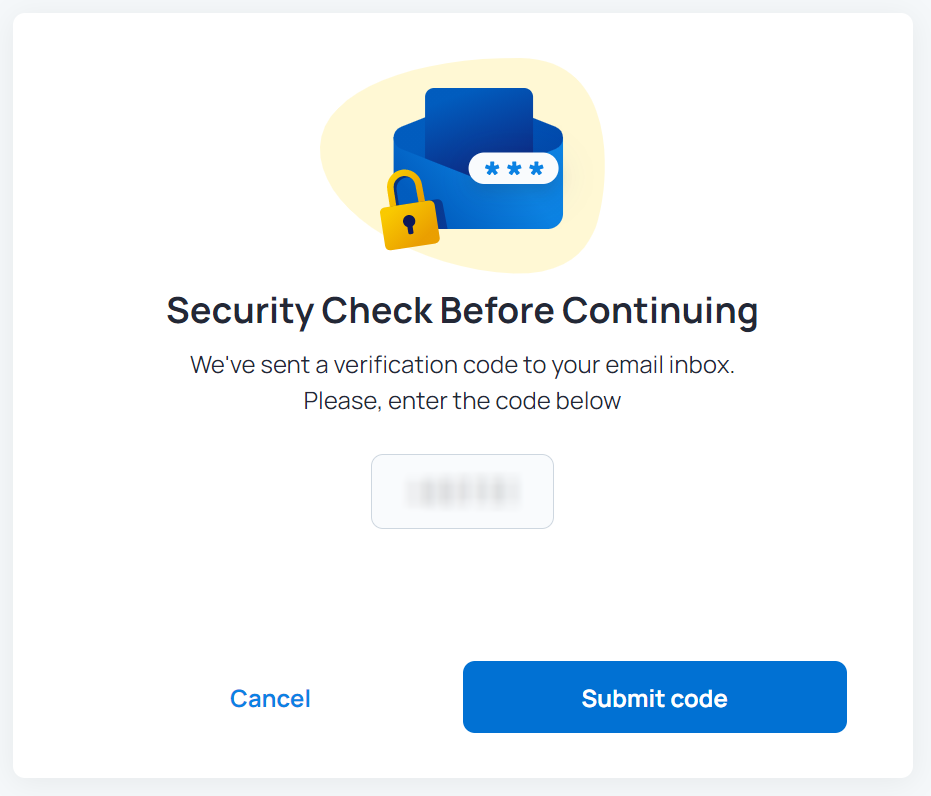Click the word 'Security' in the heading
The height and width of the screenshot is (796, 931).
coord(240,311)
